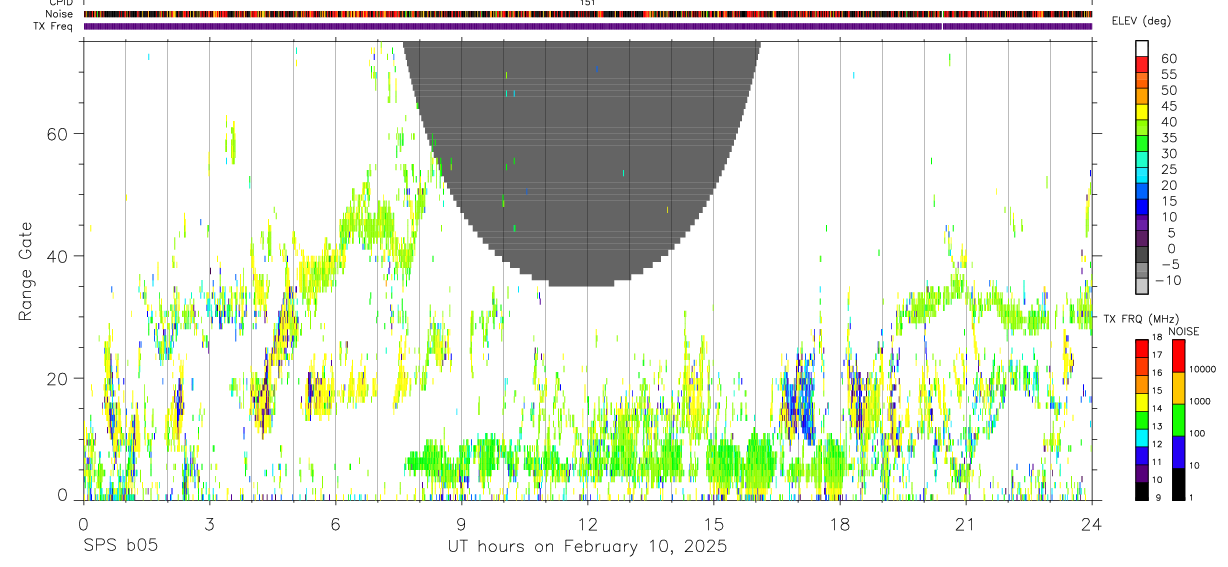Viewport: 1228px width, 567px height.
Task: Click the '14' label on TX FRQ scale
Action: [x=1157, y=408]
